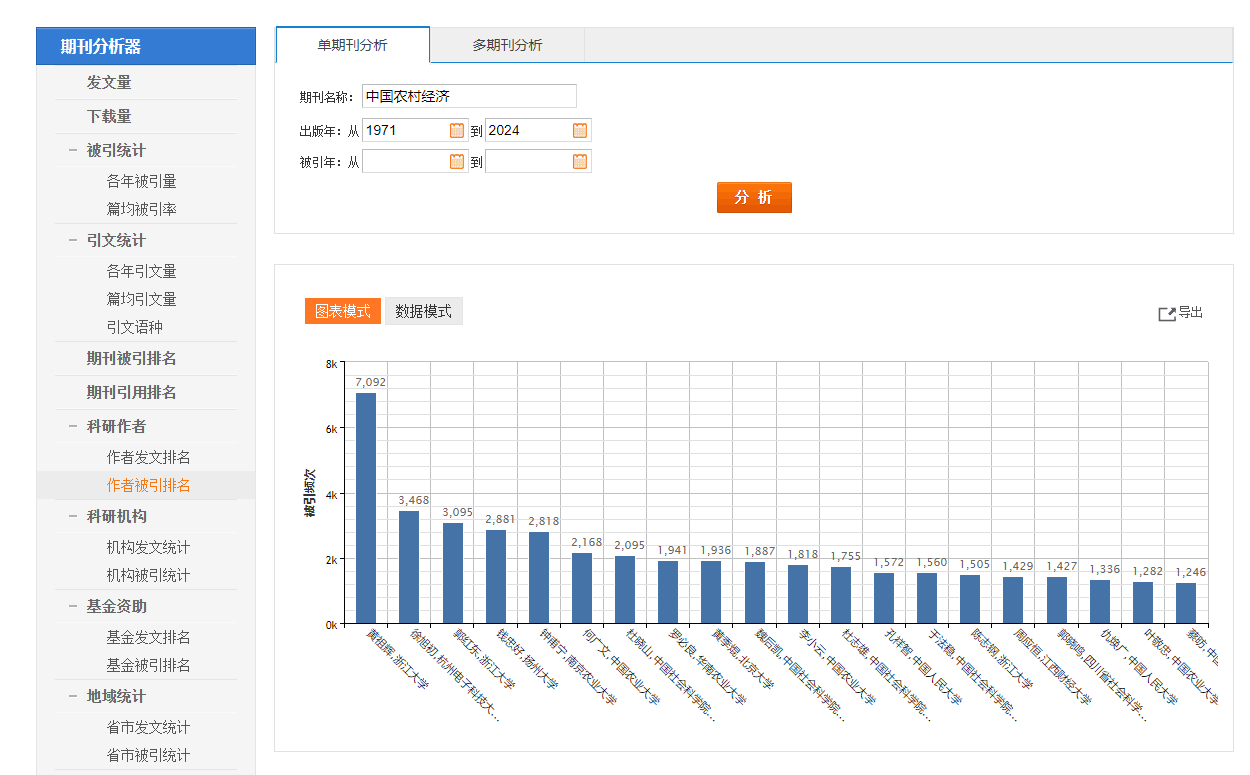Viewport: 1250px width, 775px height.
Task: Collapse the 被引统计 section
Action: 73,150
